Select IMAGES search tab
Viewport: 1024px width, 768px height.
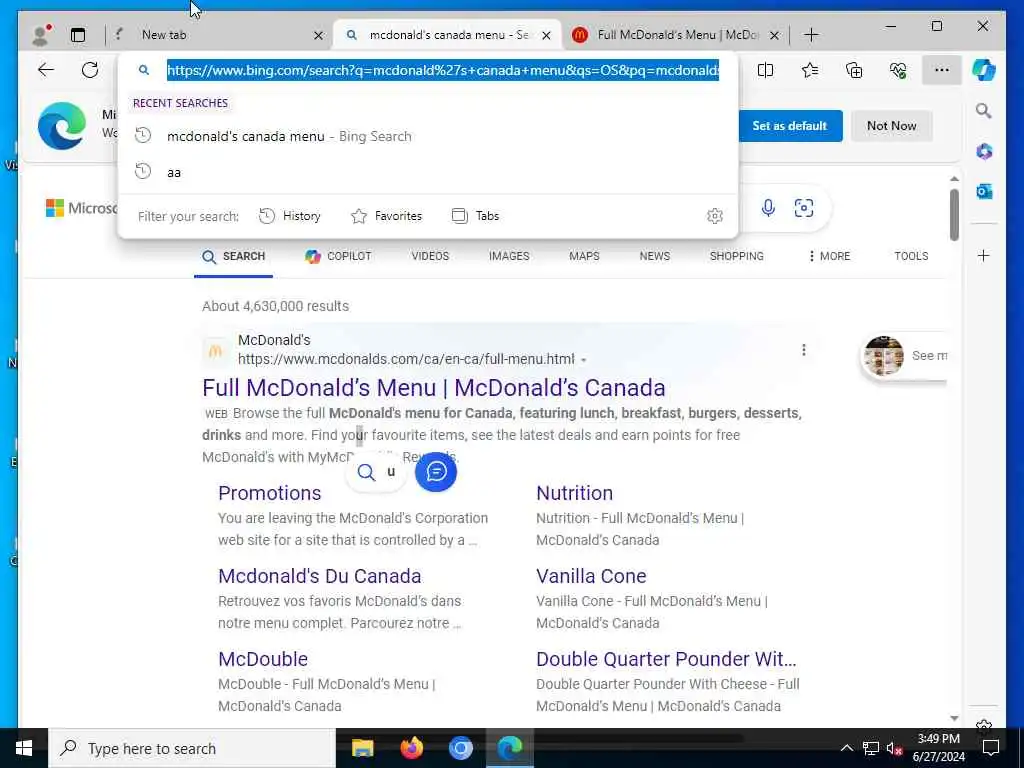[509, 256]
